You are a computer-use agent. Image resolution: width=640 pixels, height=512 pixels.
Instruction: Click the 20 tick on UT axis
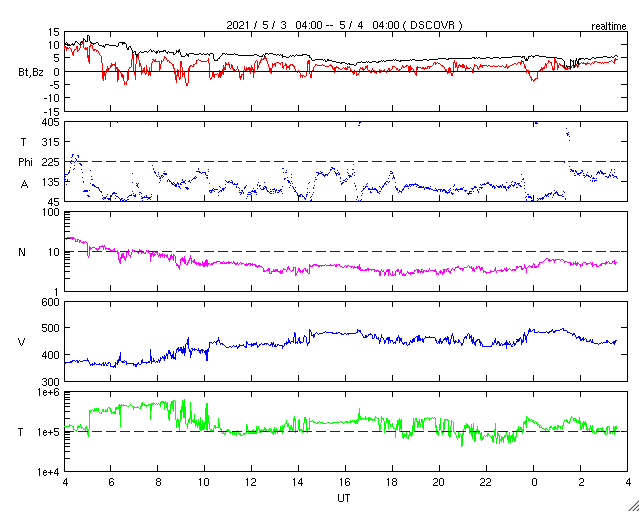click(440, 483)
